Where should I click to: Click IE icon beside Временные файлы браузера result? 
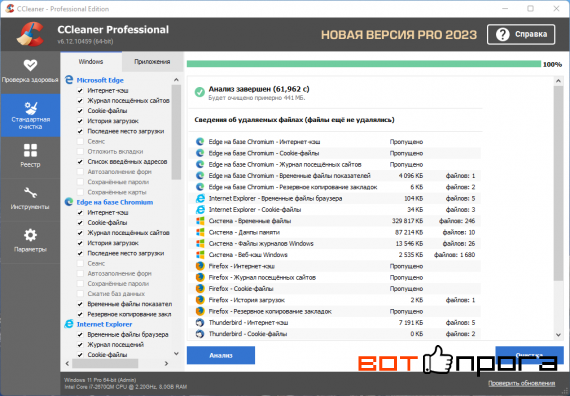coord(200,198)
